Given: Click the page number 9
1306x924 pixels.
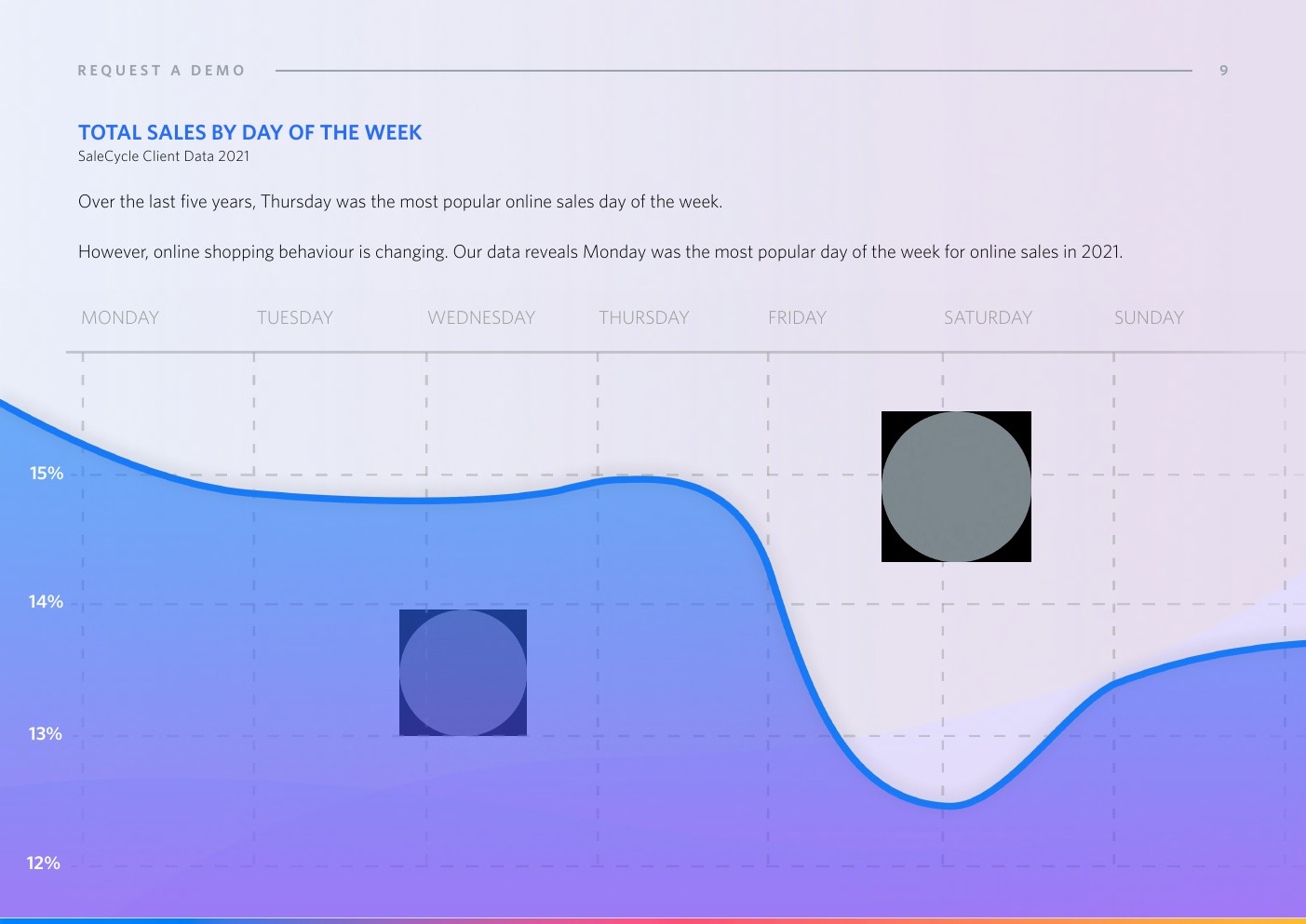Looking at the screenshot, I should tap(1224, 71).
